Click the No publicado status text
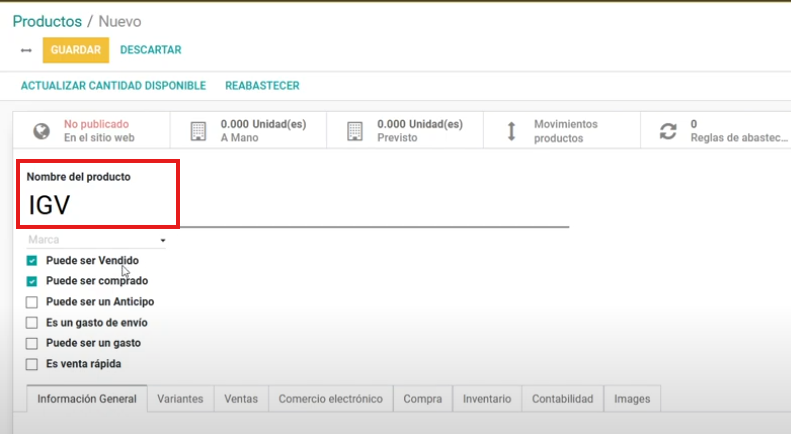The image size is (791, 434). (x=96, y=124)
